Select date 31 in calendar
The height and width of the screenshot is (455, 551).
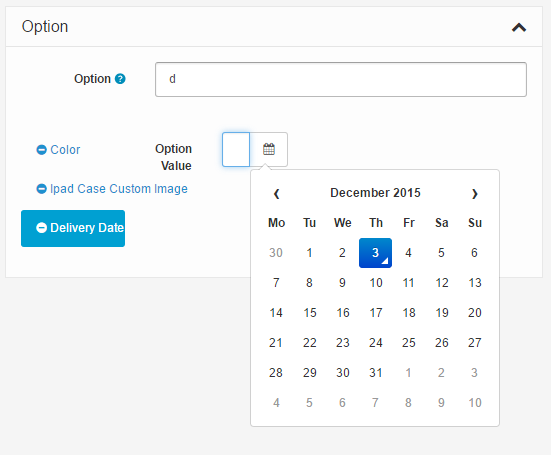[x=375, y=373]
